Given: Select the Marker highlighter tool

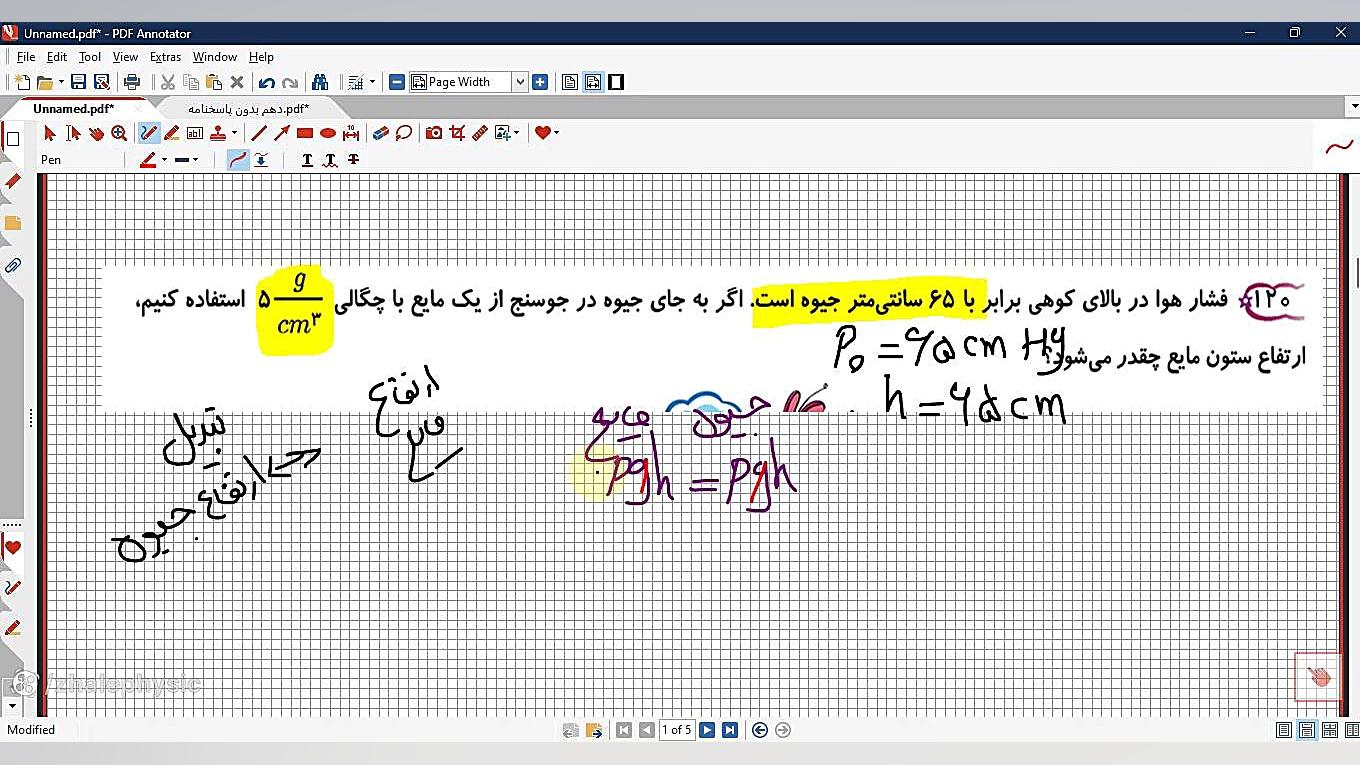Looking at the screenshot, I should (x=172, y=133).
